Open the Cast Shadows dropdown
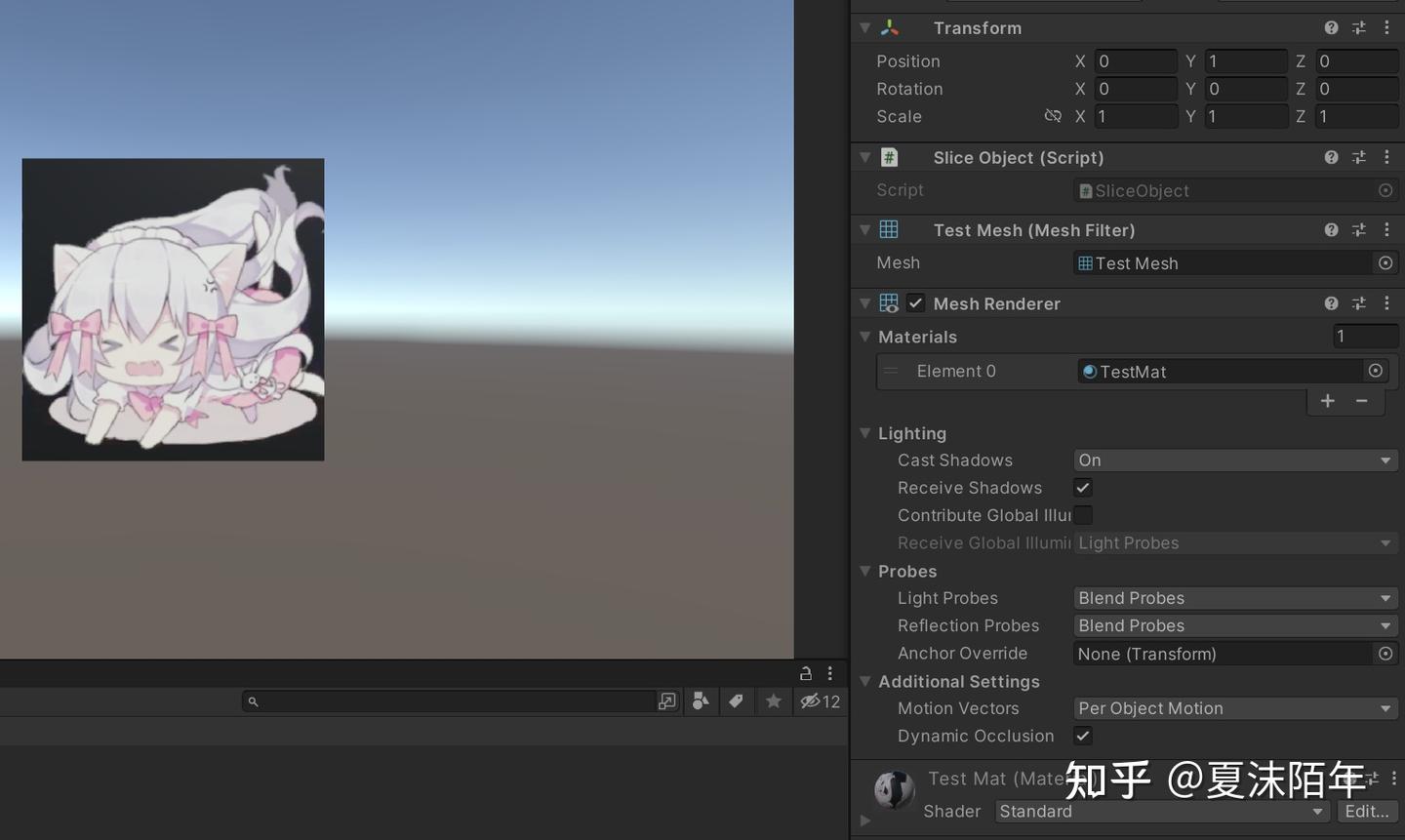The width and height of the screenshot is (1405, 840). (x=1234, y=460)
